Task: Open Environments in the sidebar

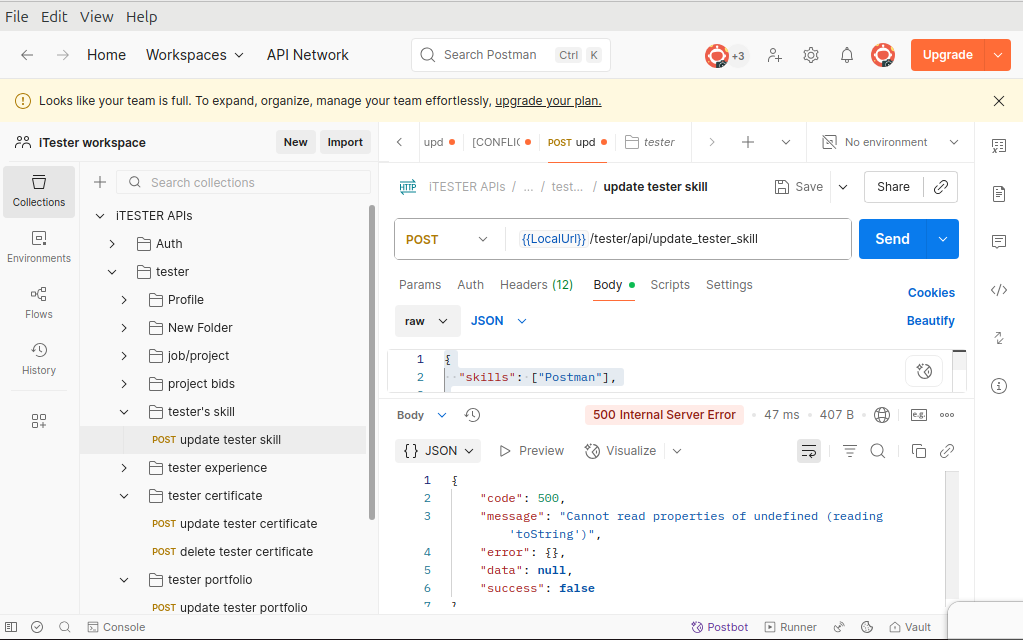Action: 39,246
